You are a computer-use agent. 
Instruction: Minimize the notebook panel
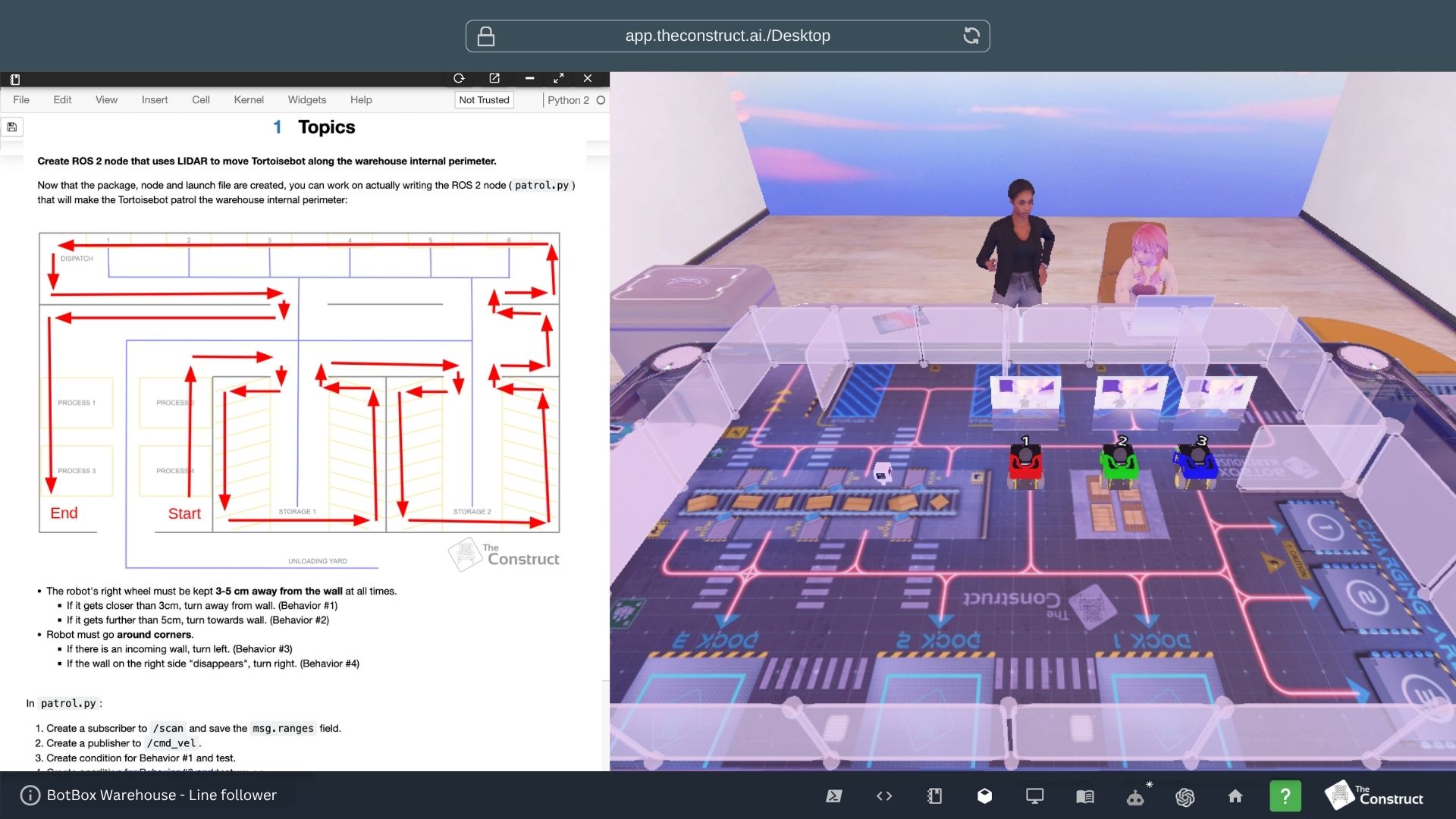click(530, 78)
